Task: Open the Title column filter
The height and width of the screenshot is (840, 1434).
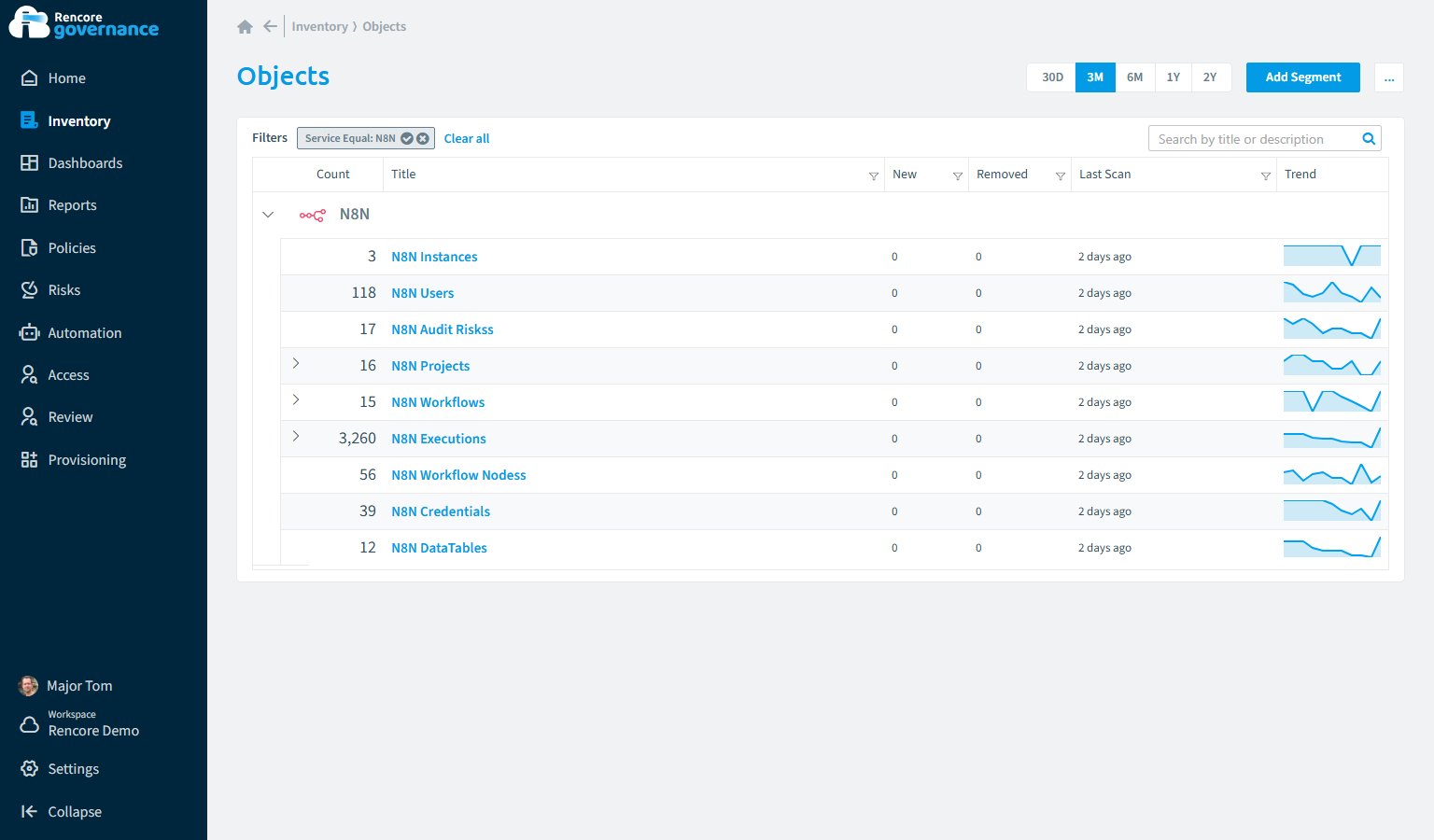Action: tap(874, 175)
